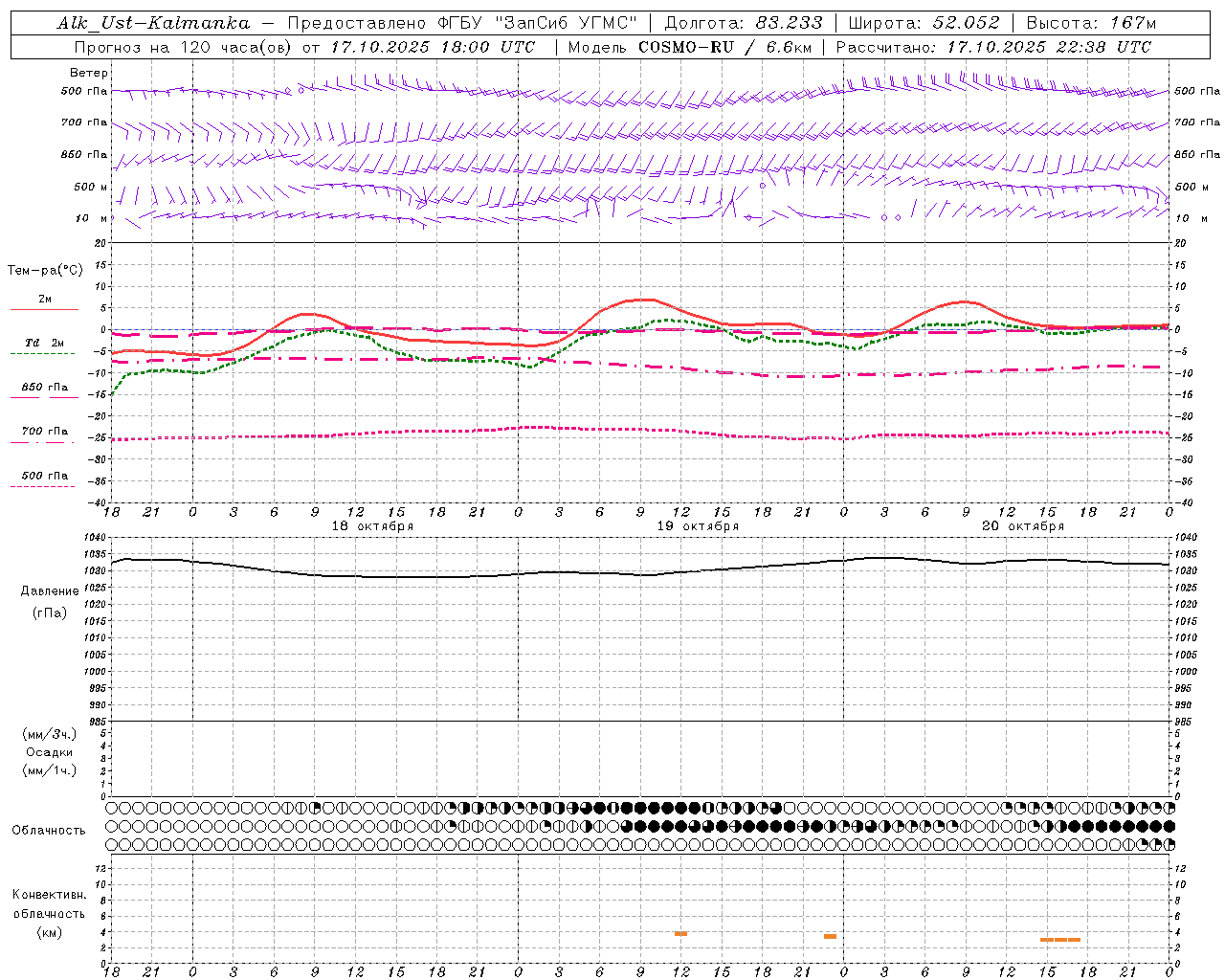Click the 18 октября date label
1225x980 pixels.
(x=372, y=526)
